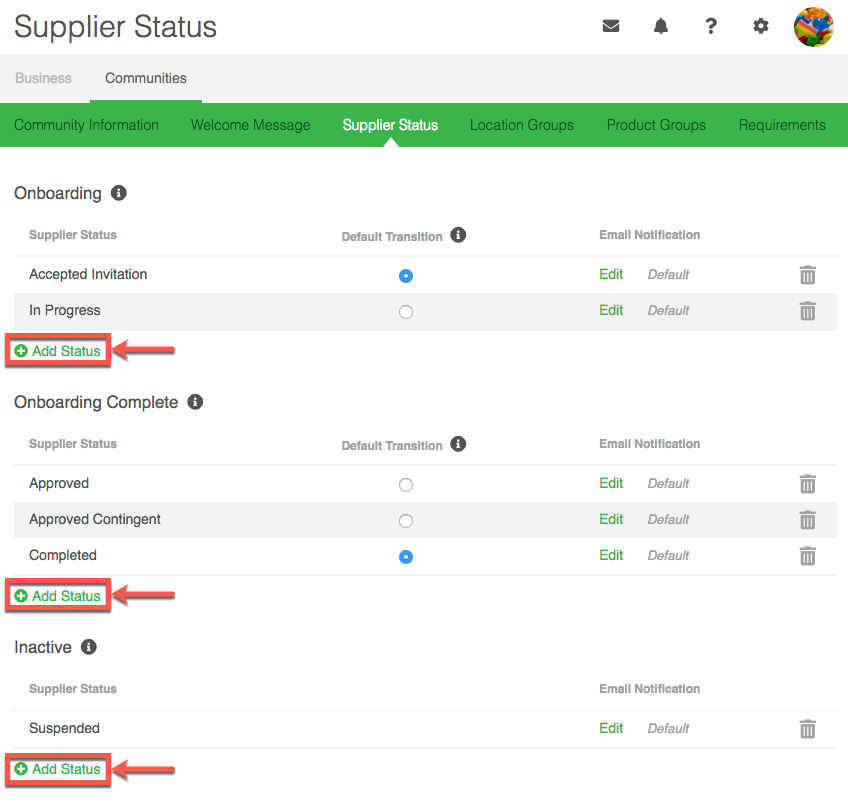The height and width of the screenshot is (807, 848).
Task: Delete the Accepted Invitation status via trash icon
Action: pyautogui.click(x=807, y=275)
